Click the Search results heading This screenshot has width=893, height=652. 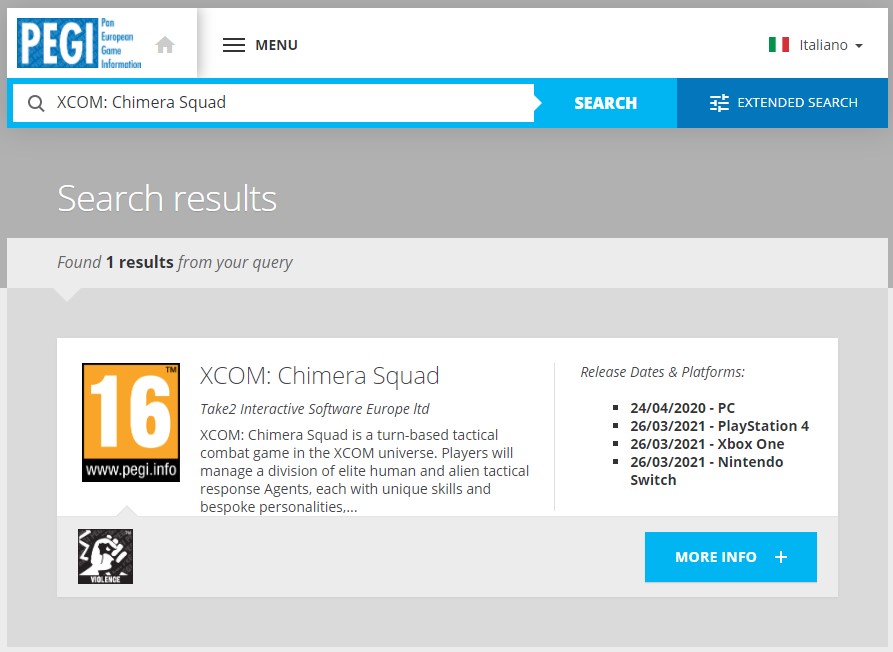click(167, 198)
